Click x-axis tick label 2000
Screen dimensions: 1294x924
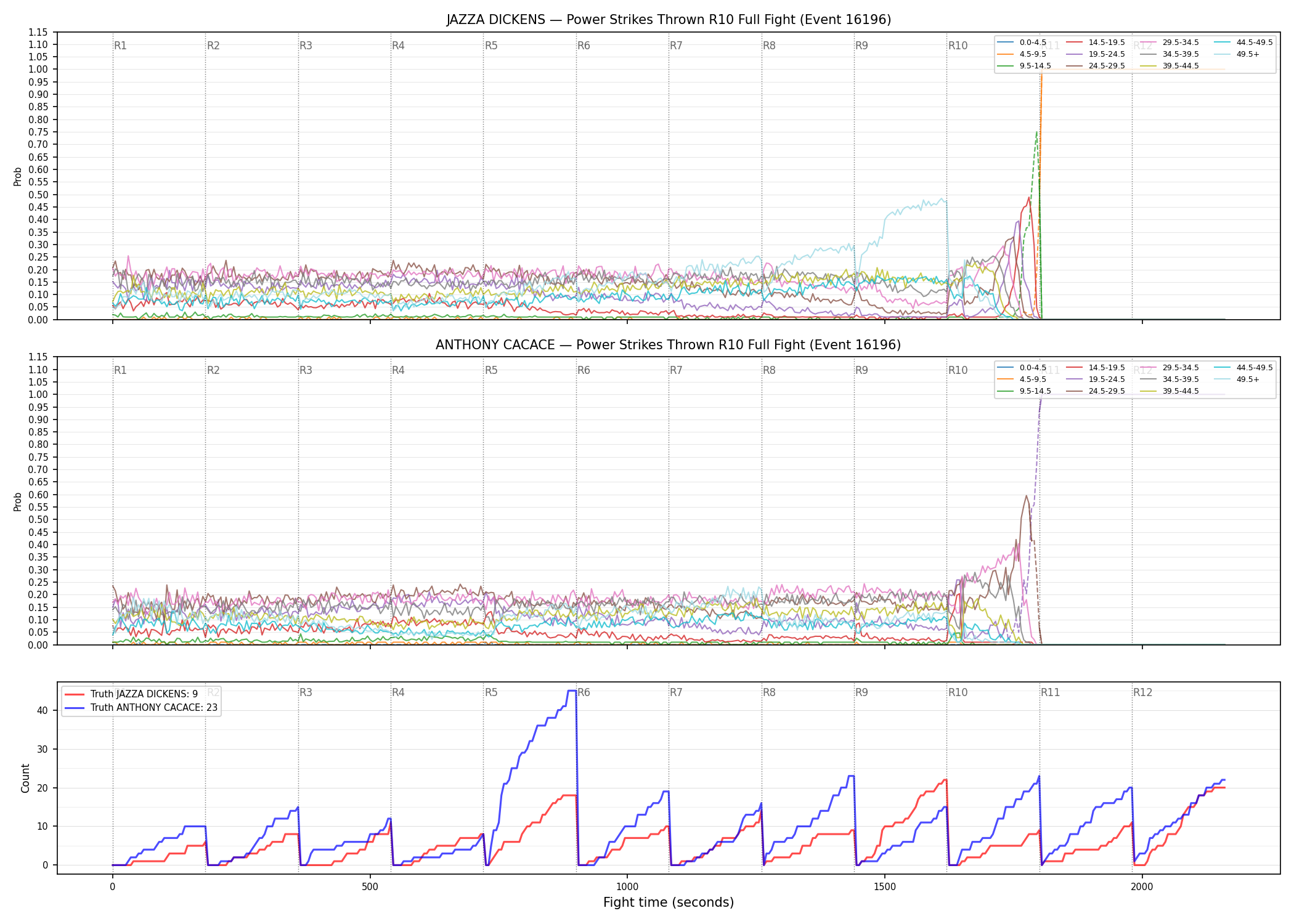[1142, 887]
